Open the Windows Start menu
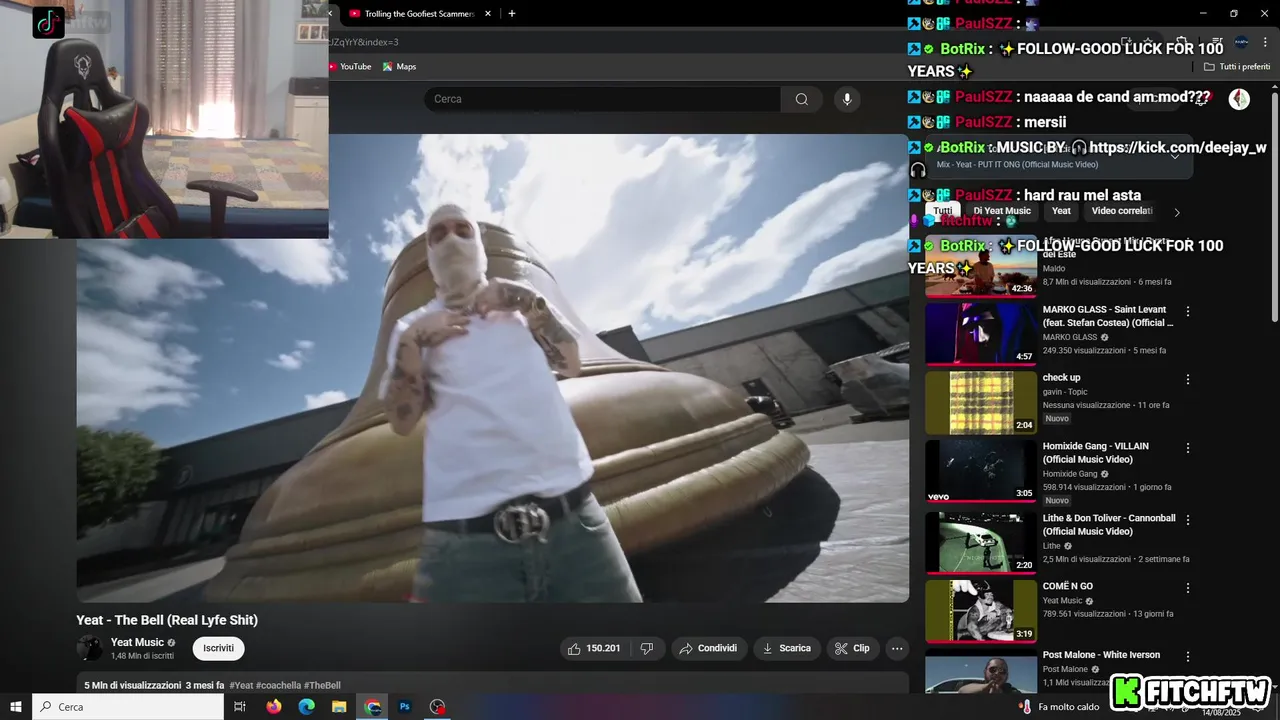1280x720 pixels. tap(16, 707)
